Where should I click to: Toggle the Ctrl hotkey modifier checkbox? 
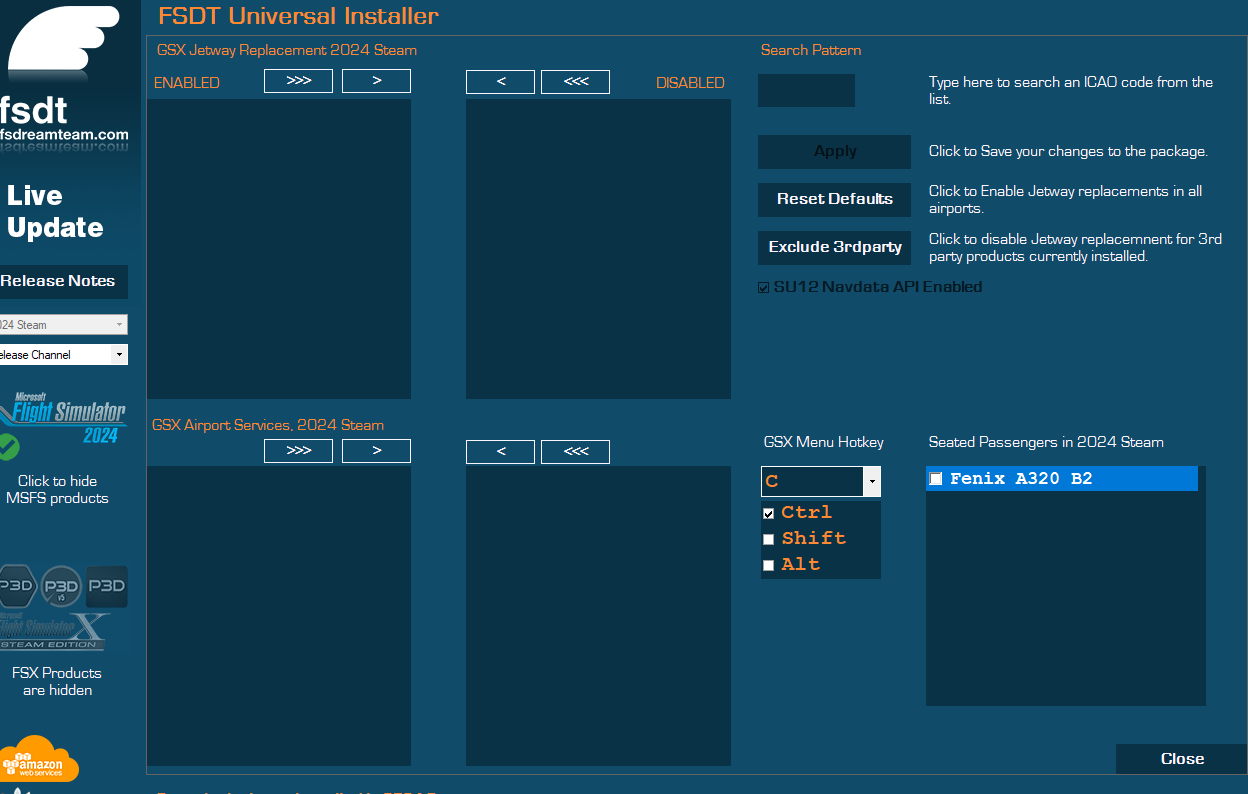769,513
